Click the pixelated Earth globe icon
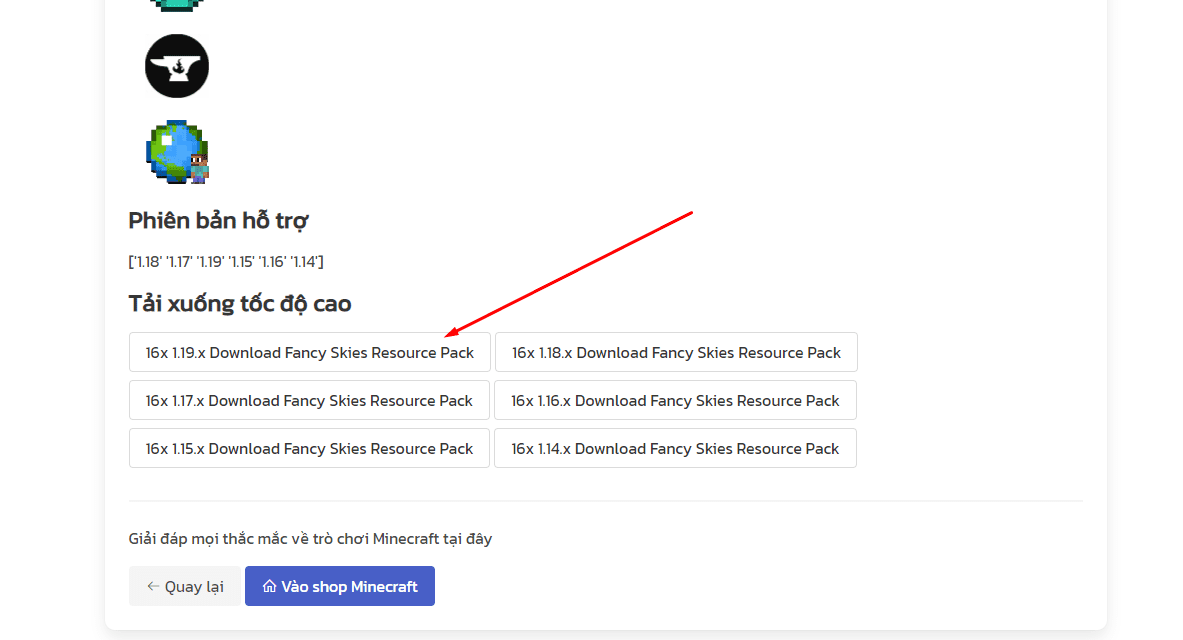The image size is (1183, 640). (177, 152)
